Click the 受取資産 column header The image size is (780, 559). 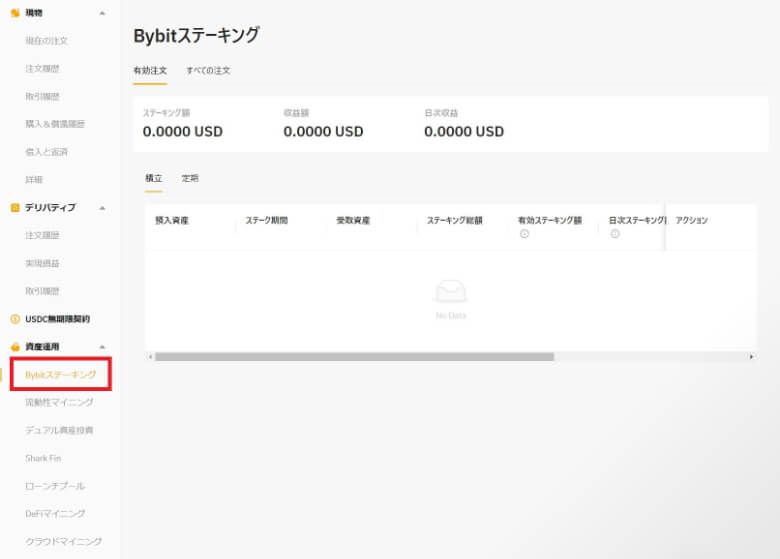coord(353,220)
